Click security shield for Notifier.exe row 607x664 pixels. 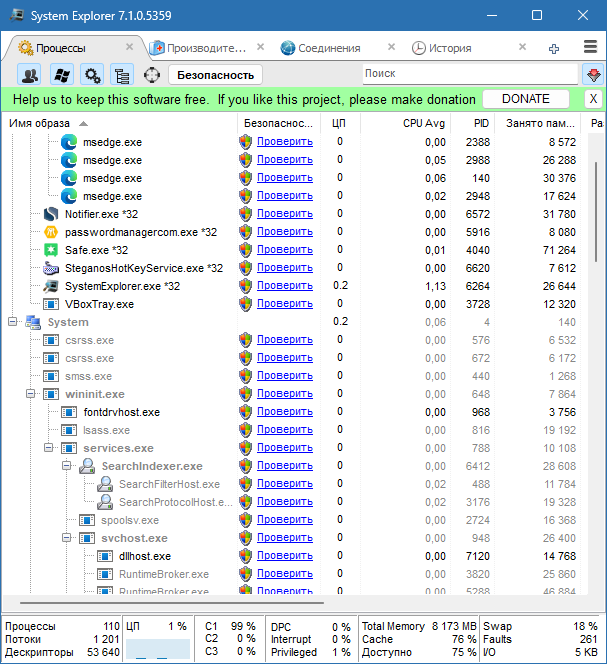[x=245, y=214]
